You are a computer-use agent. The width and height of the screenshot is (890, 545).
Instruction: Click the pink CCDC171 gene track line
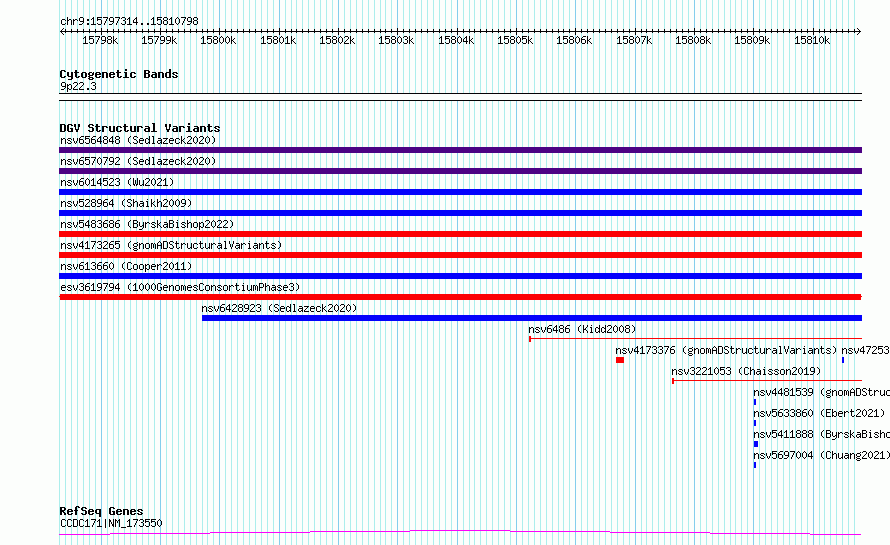460,533
